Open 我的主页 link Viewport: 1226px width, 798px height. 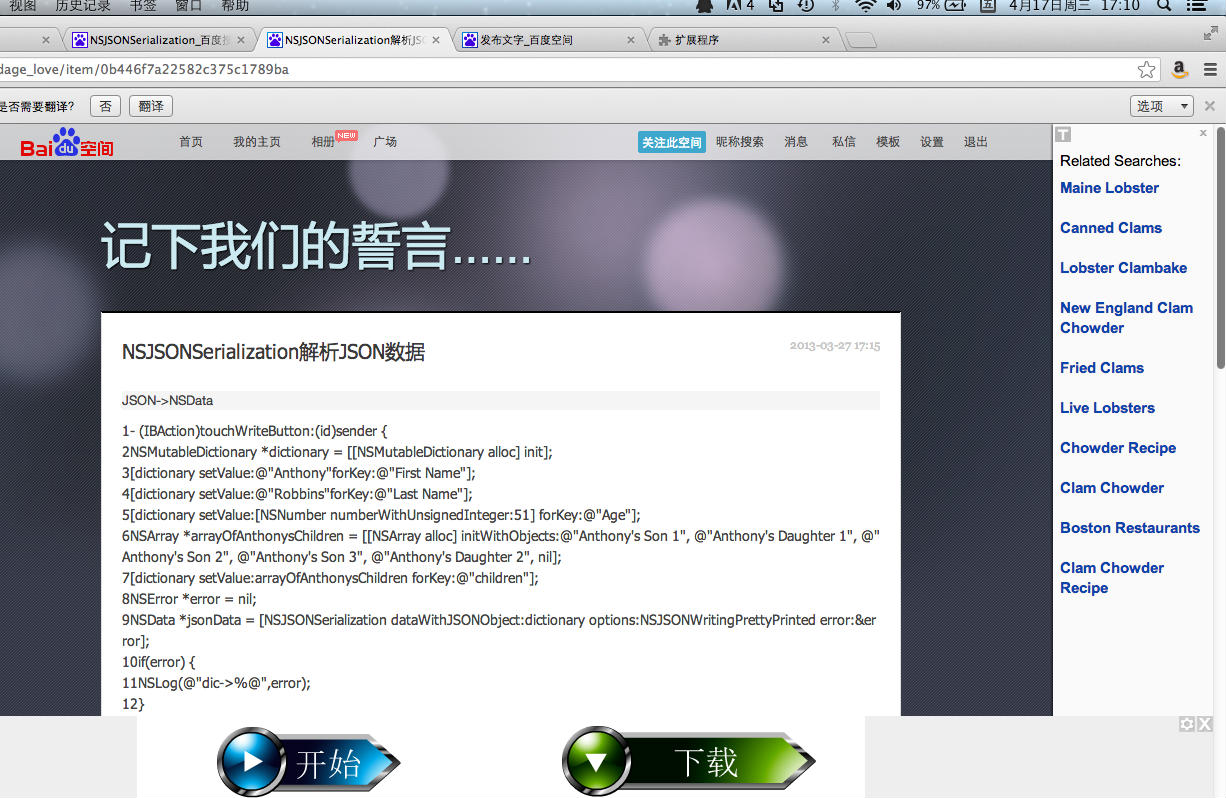(257, 142)
